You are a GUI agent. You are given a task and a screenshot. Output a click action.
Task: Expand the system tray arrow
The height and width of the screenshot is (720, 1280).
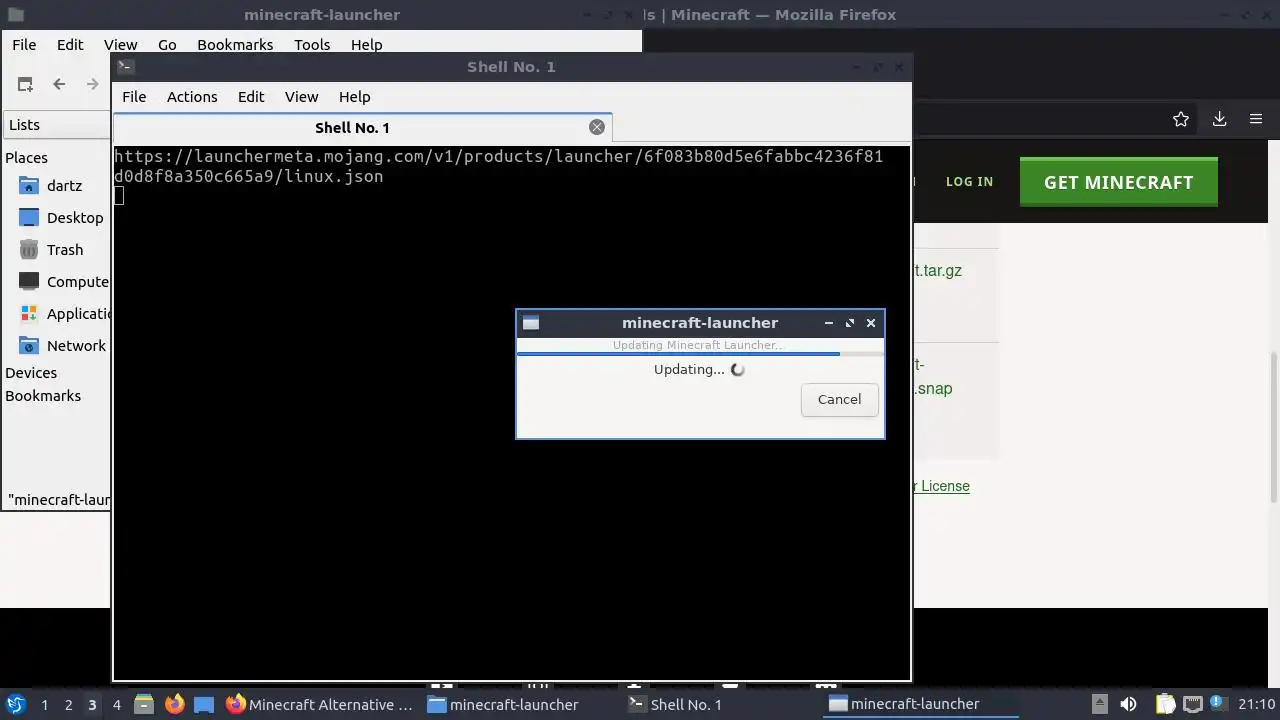pyautogui.click(x=1099, y=704)
